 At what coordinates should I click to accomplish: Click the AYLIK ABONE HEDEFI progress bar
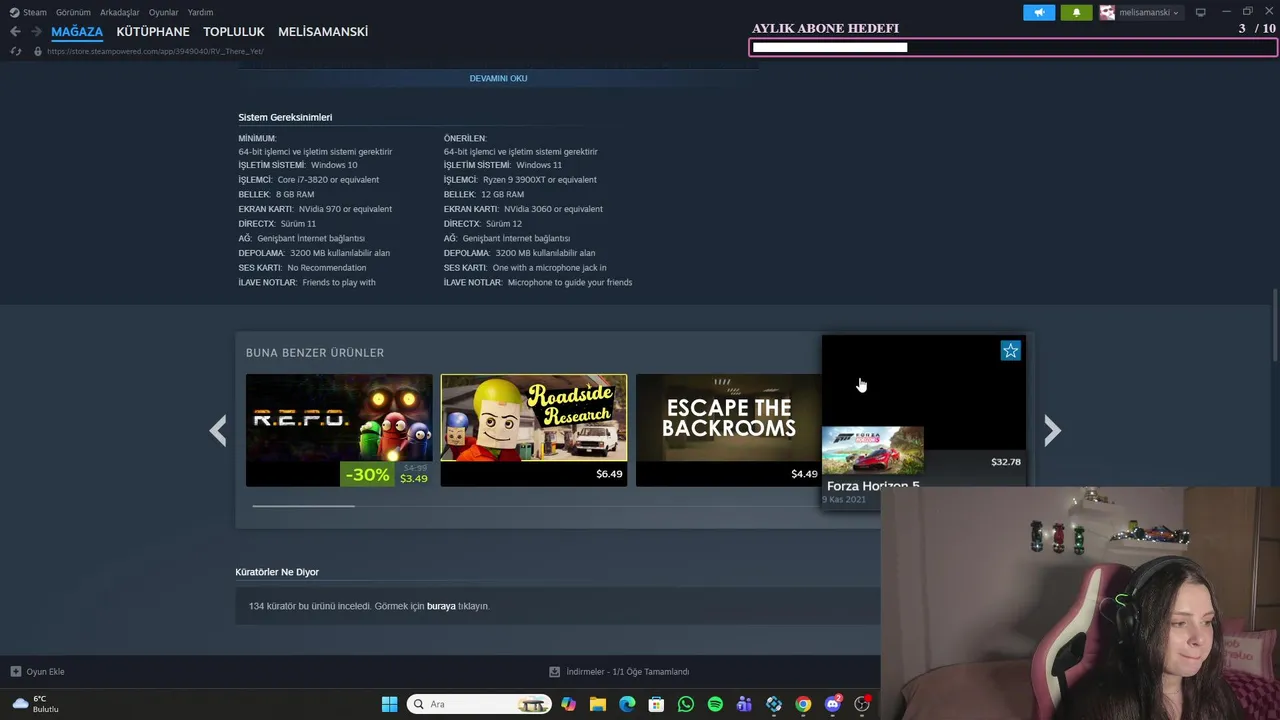click(x=1012, y=47)
